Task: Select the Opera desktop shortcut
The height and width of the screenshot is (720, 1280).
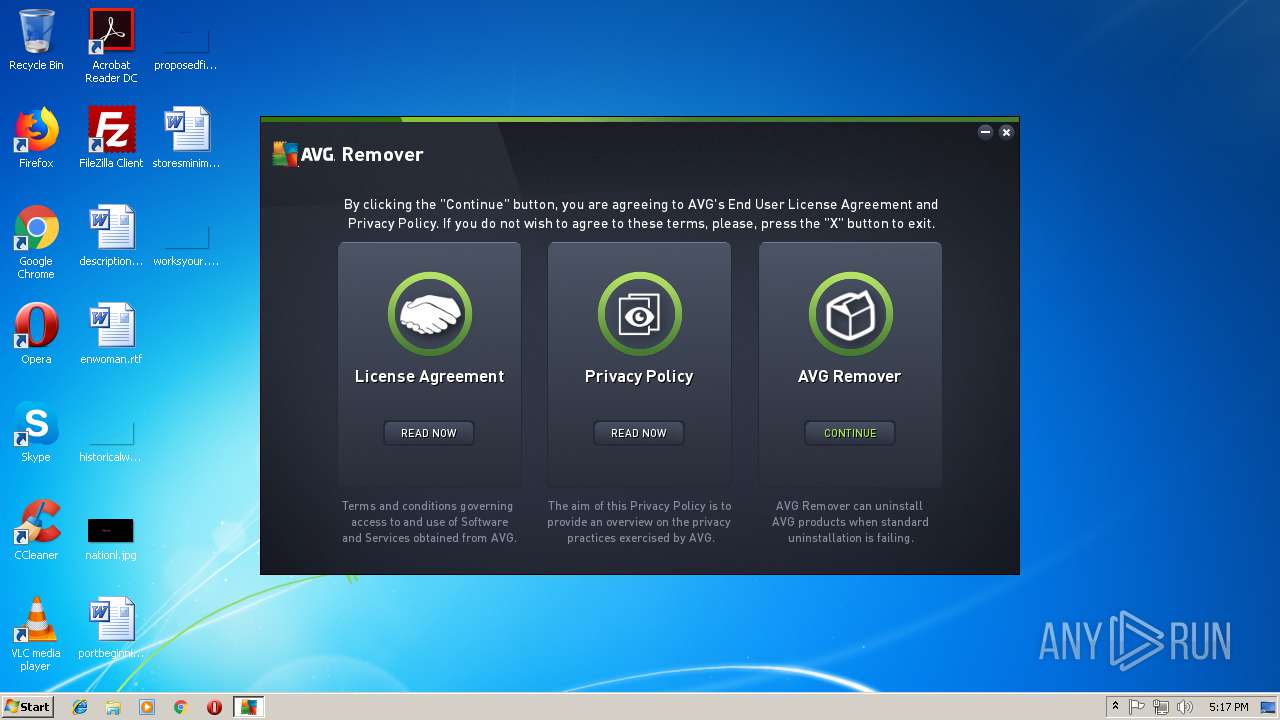Action: (x=36, y=334)
